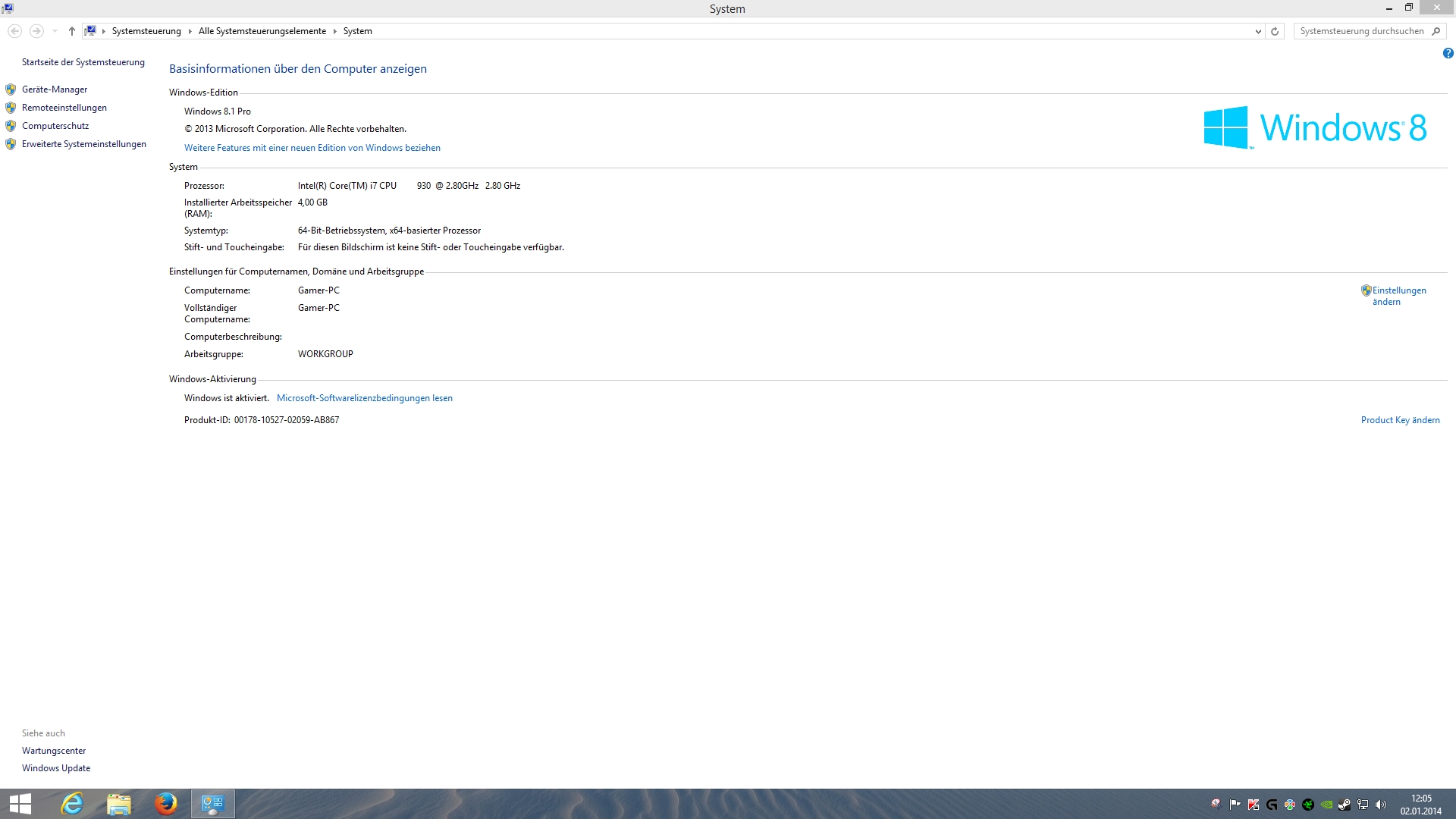Focus the Systemsteuerung durchsuchen search box
Viewport: 1456px width, 819px height.
pos(1363,31)
